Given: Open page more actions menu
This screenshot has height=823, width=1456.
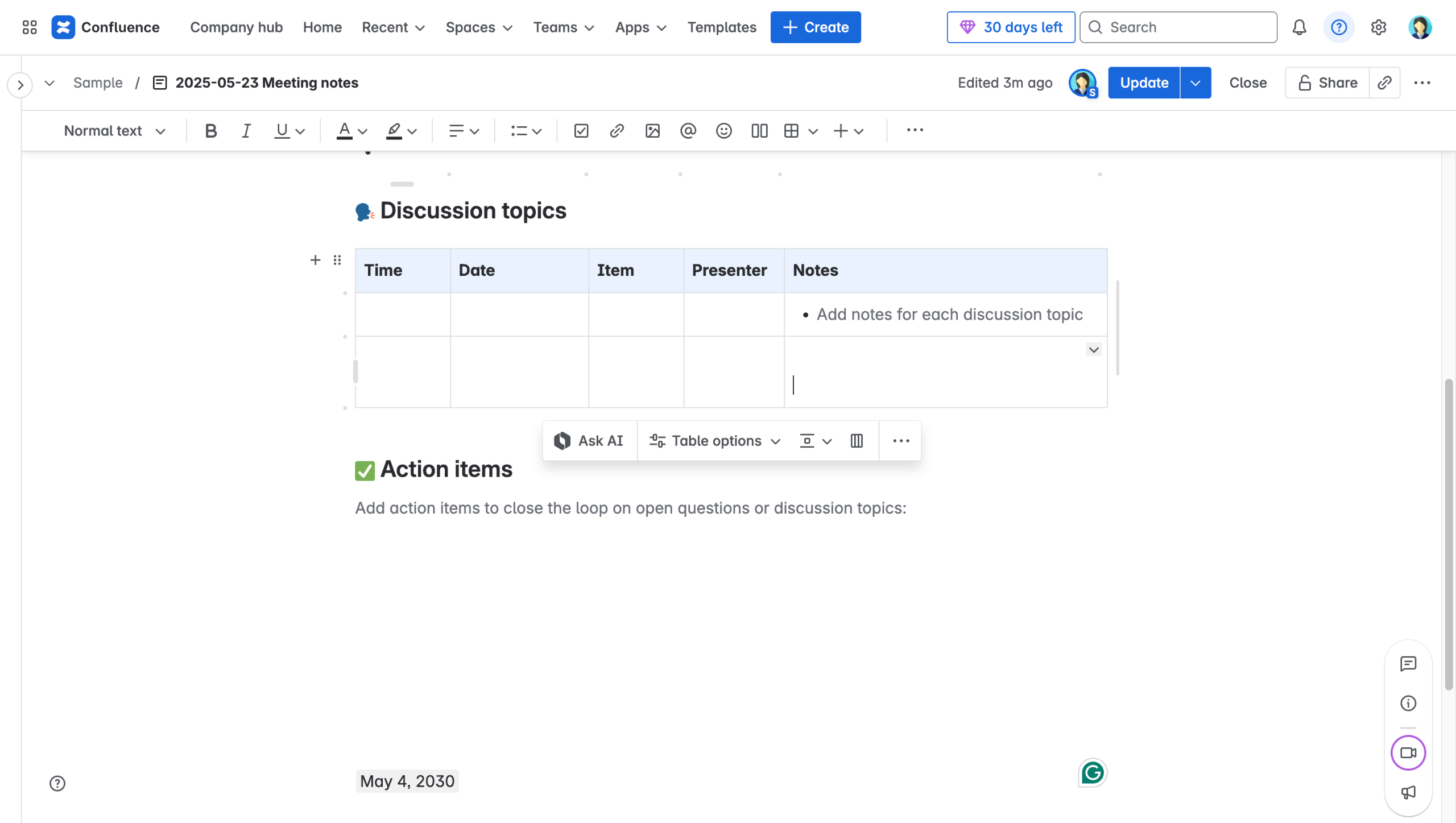Looking at the screenshot, I should 1422,83.
